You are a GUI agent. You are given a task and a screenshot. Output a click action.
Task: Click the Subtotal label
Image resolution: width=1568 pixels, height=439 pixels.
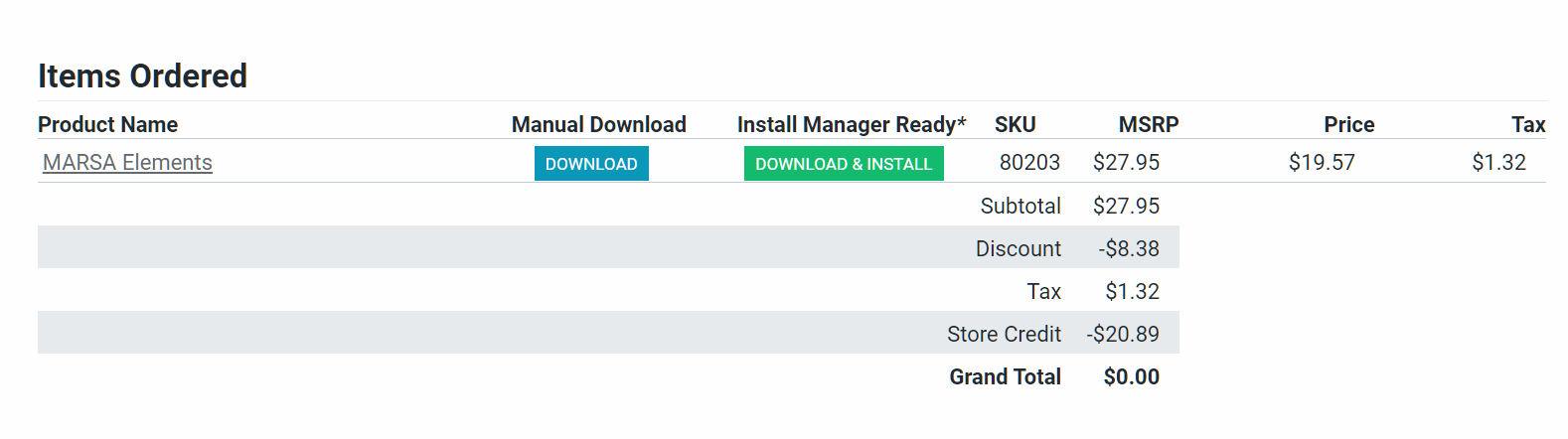pos(1020,207)
